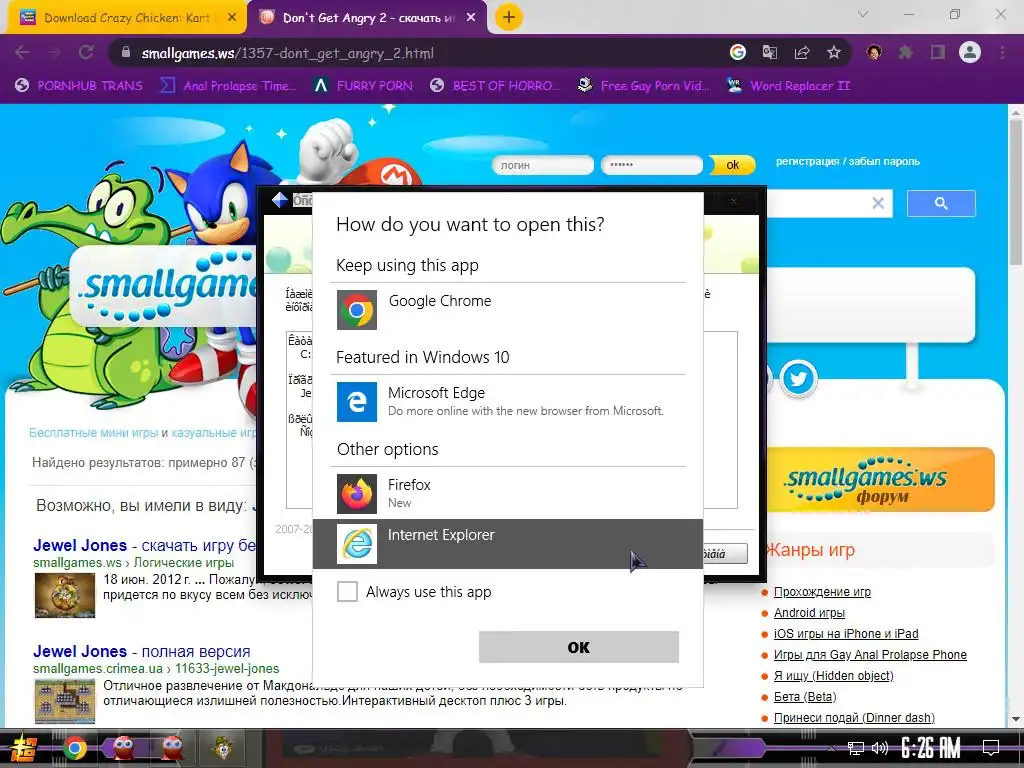The width and height of the screenshot is (1024, 768).
Task: Open the Android игры genre link
Action: 809,613
